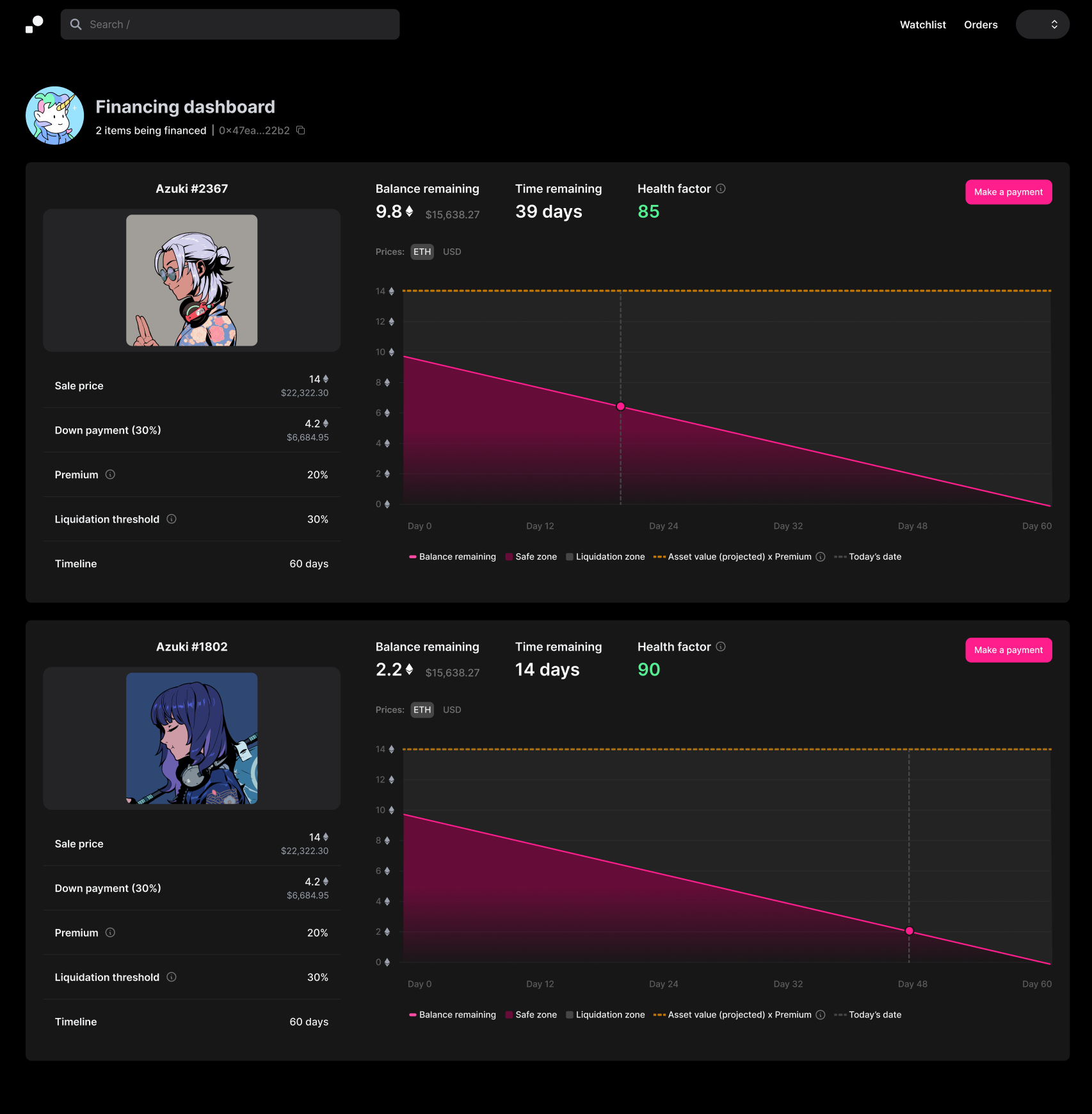Click ETH icon by Azuki #2367 down payment 4.2

(325, 424)
